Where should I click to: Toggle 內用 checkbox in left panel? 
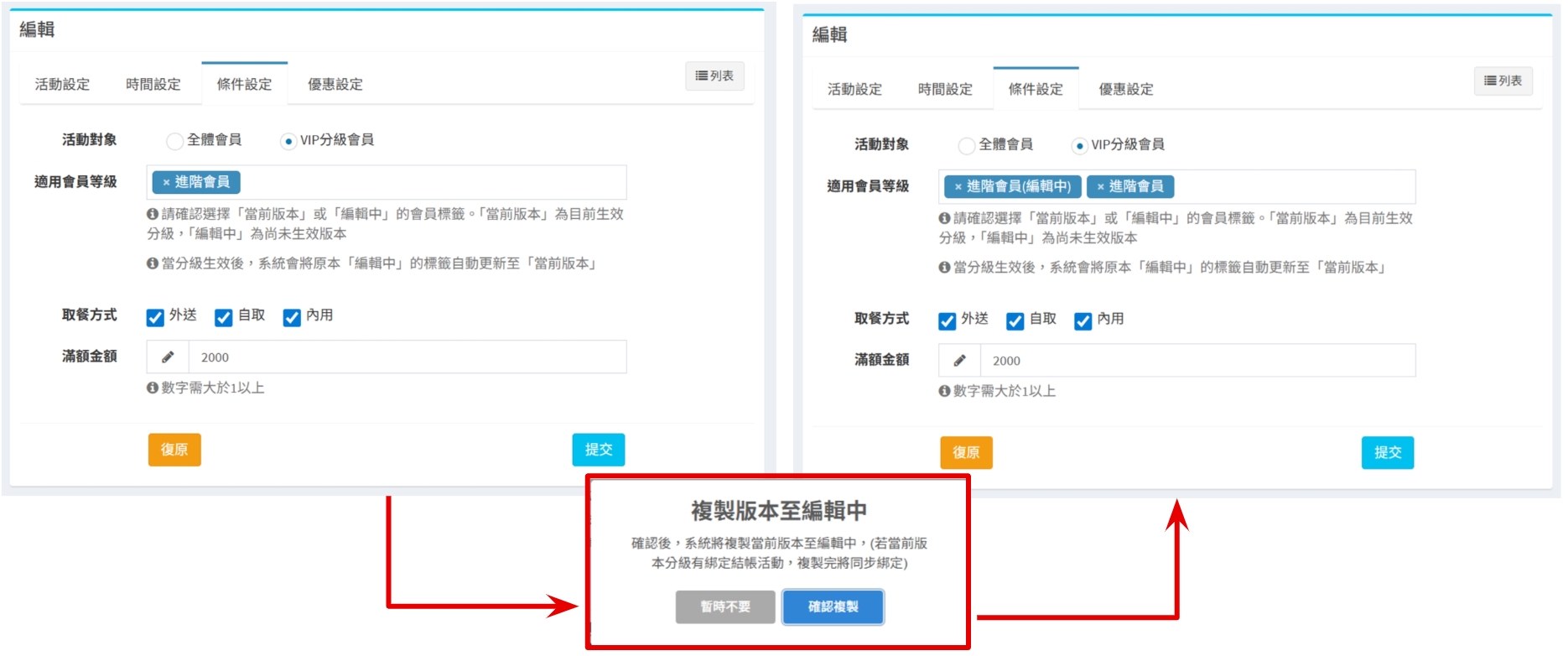coord(292,317)
